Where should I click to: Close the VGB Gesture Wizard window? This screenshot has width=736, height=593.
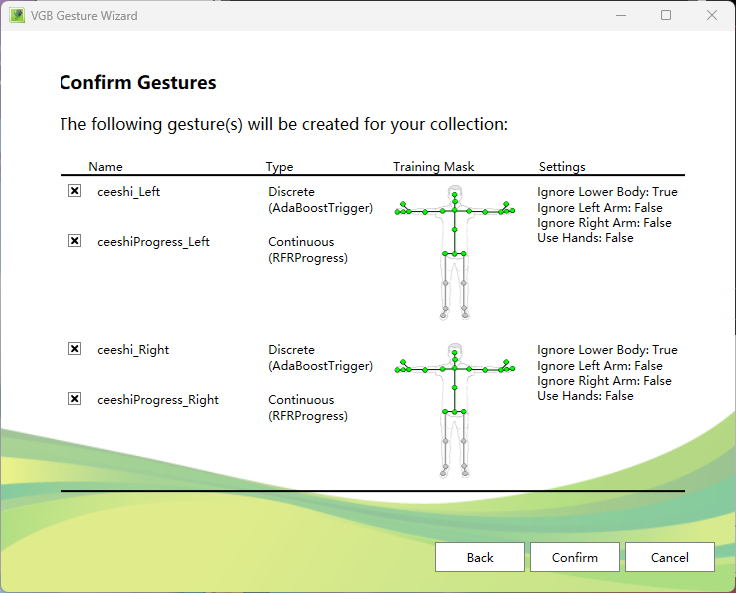click(x=712, y=16)
